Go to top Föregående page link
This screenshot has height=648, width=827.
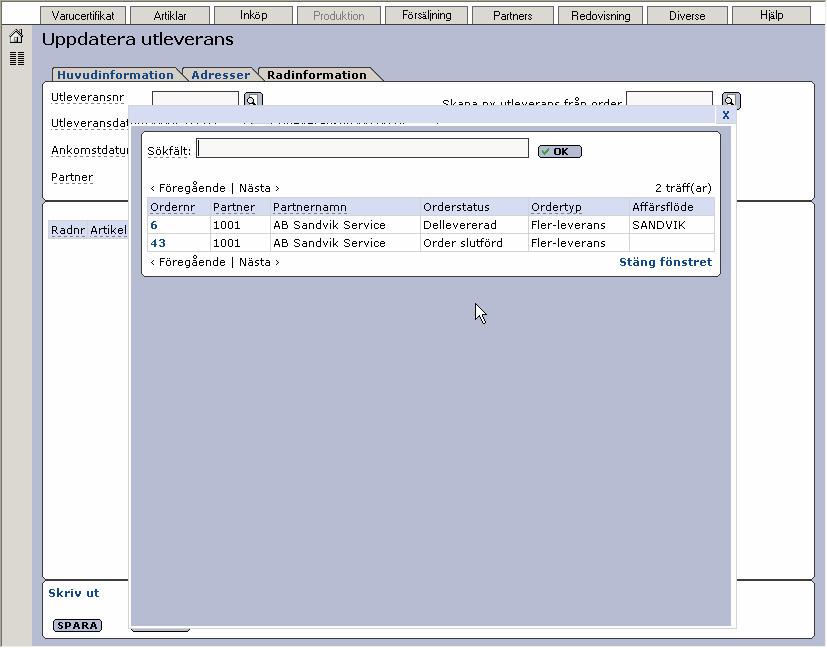[188, 188]
